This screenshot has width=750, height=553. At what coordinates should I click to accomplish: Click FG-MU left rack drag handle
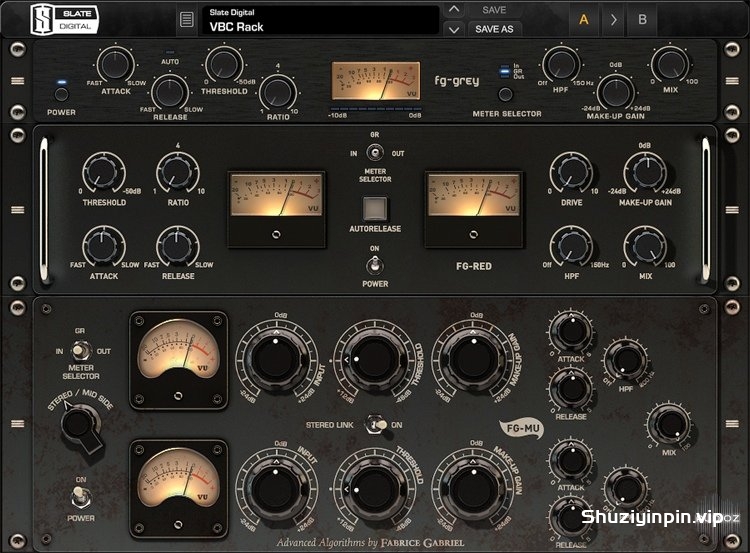coord(18,423)
